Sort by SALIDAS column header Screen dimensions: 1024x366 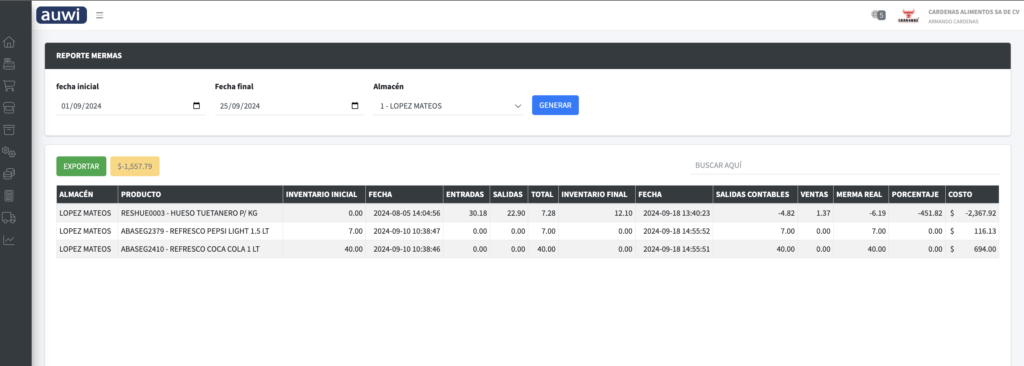(509, 194)
